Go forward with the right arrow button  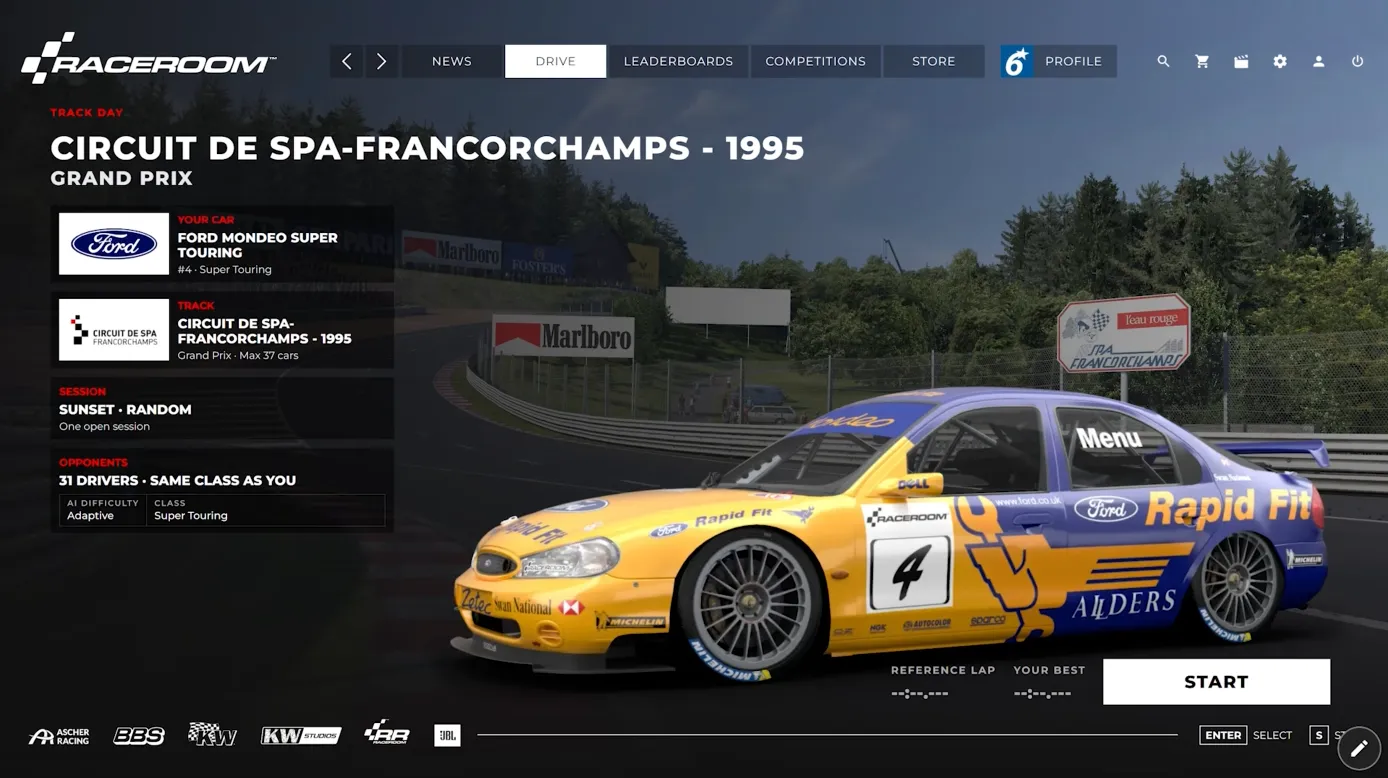pyautogui.click(x=382, y=61)
